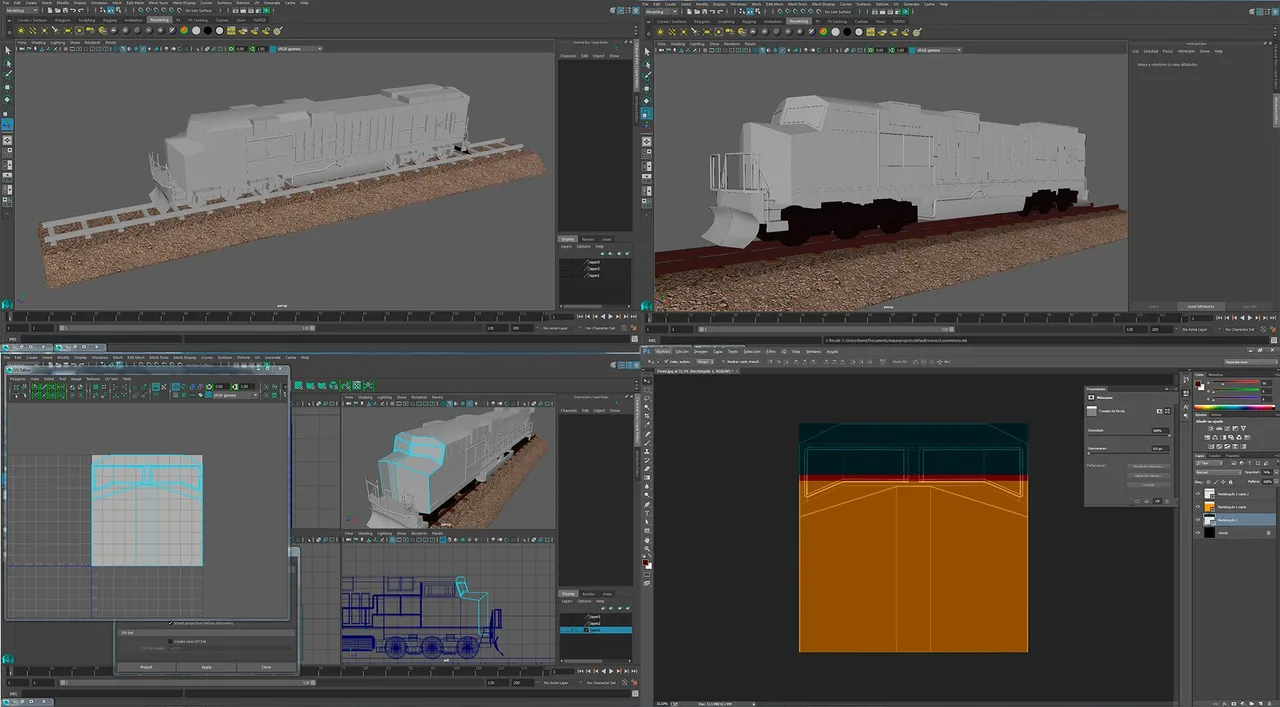Select the Clone Stamp tool in Photoshop

[x=647, y=451]
